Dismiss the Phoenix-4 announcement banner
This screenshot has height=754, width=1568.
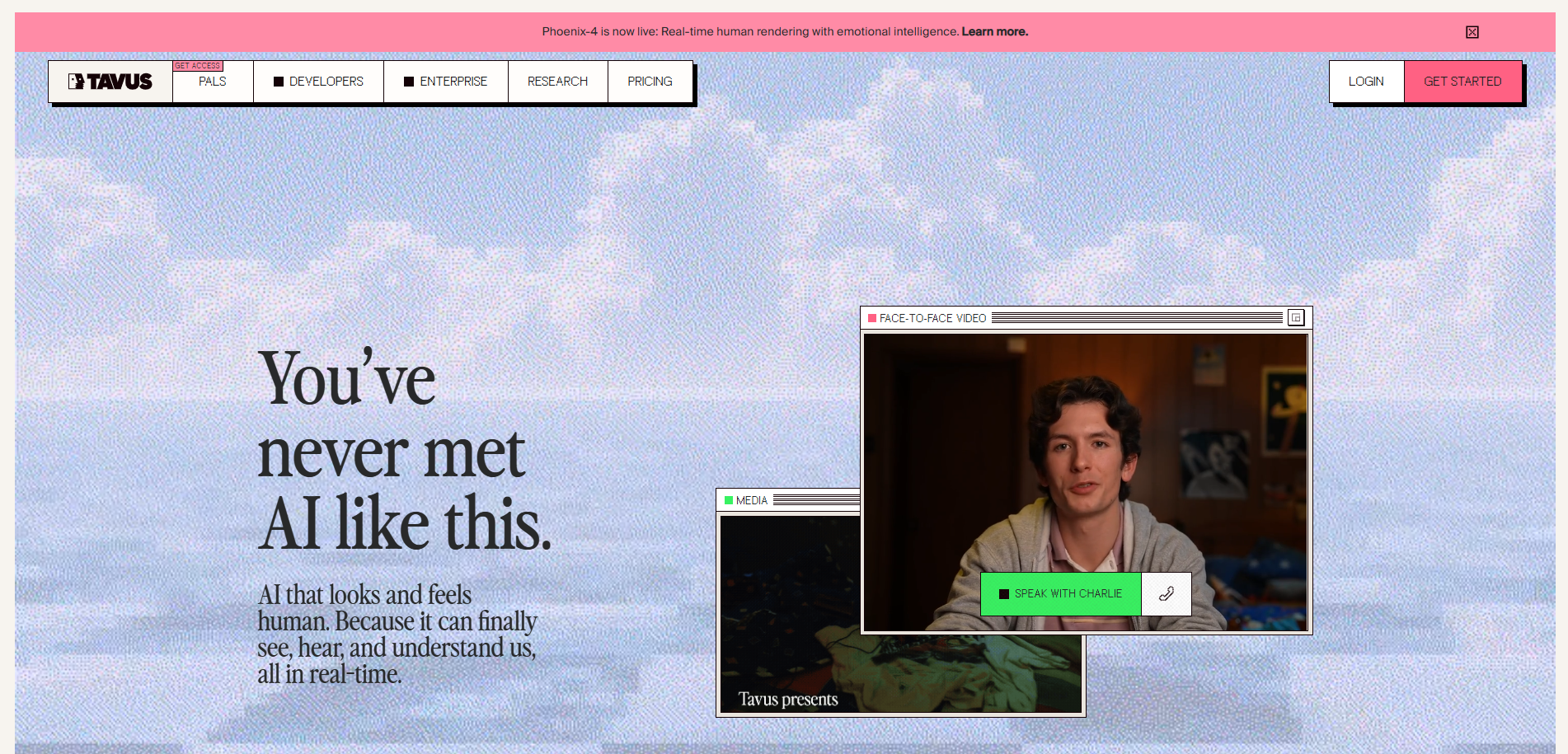[1472, 32]
